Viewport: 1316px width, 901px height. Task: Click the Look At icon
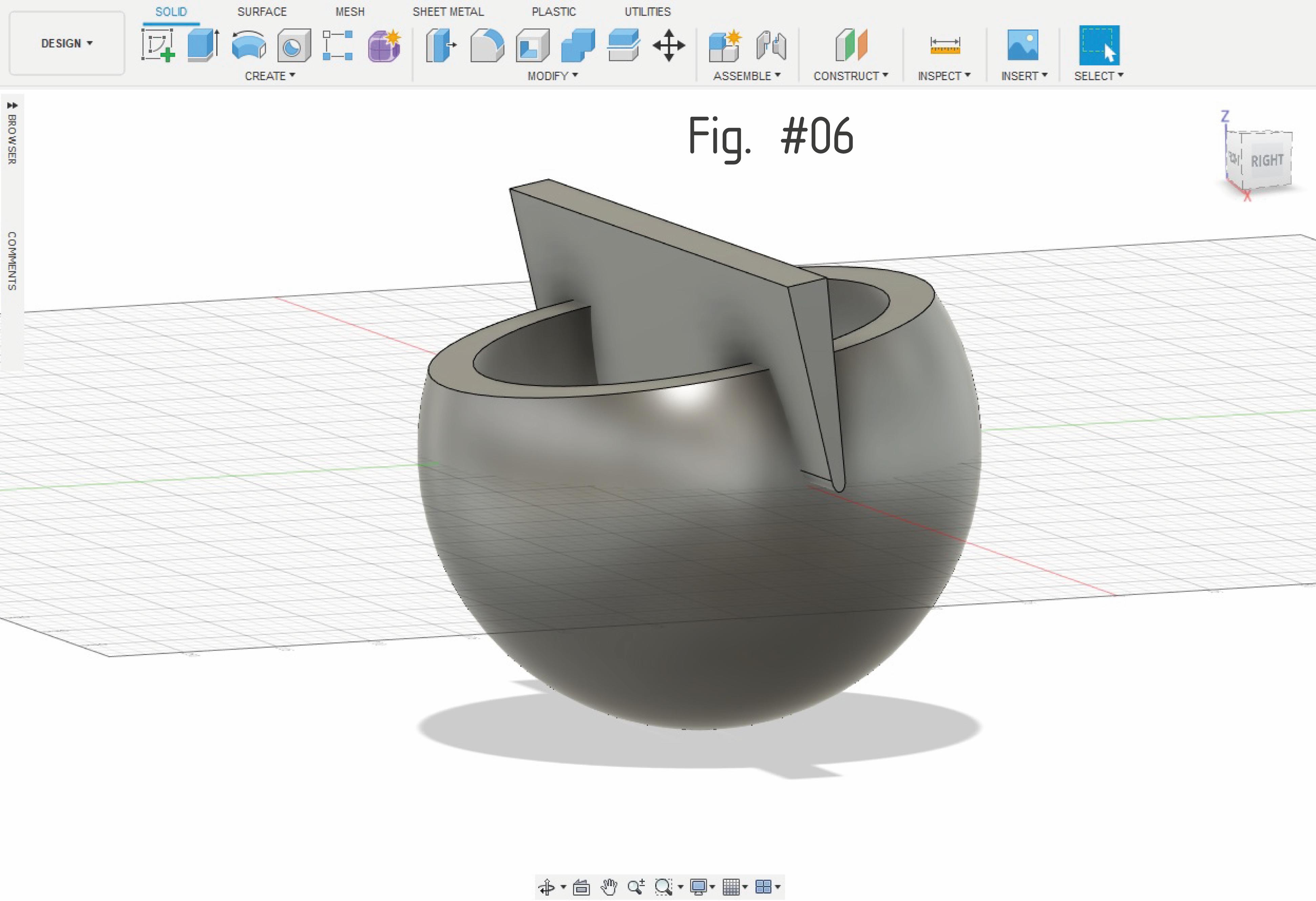581,887
